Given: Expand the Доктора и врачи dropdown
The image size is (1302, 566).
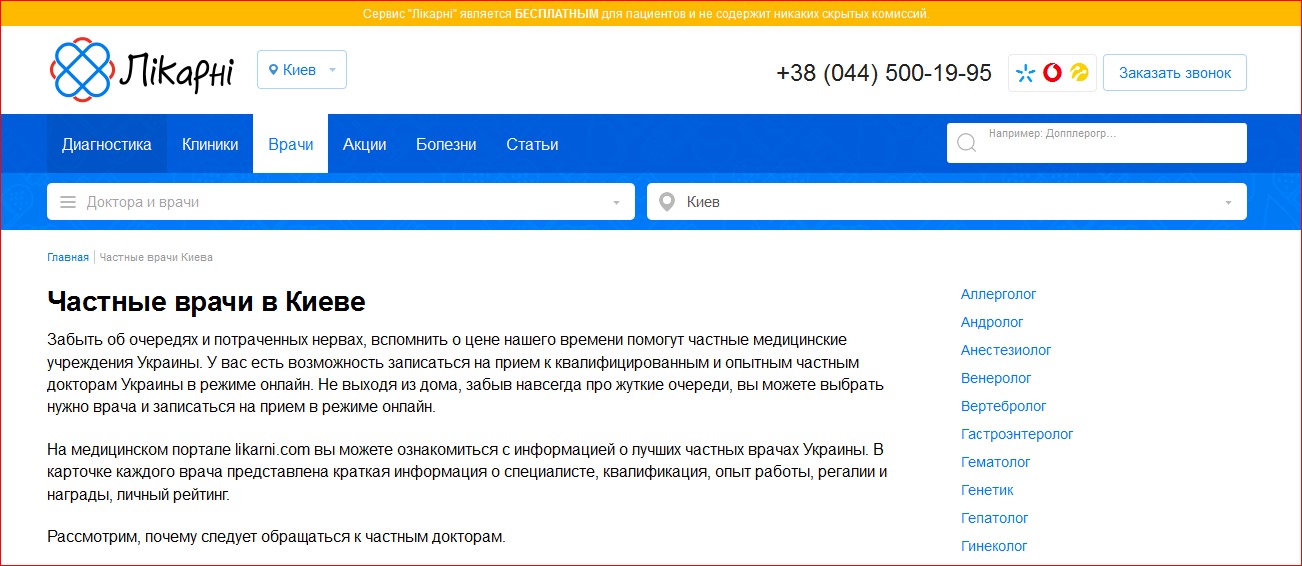Looking at the screenshot, I should coord(616,203).
